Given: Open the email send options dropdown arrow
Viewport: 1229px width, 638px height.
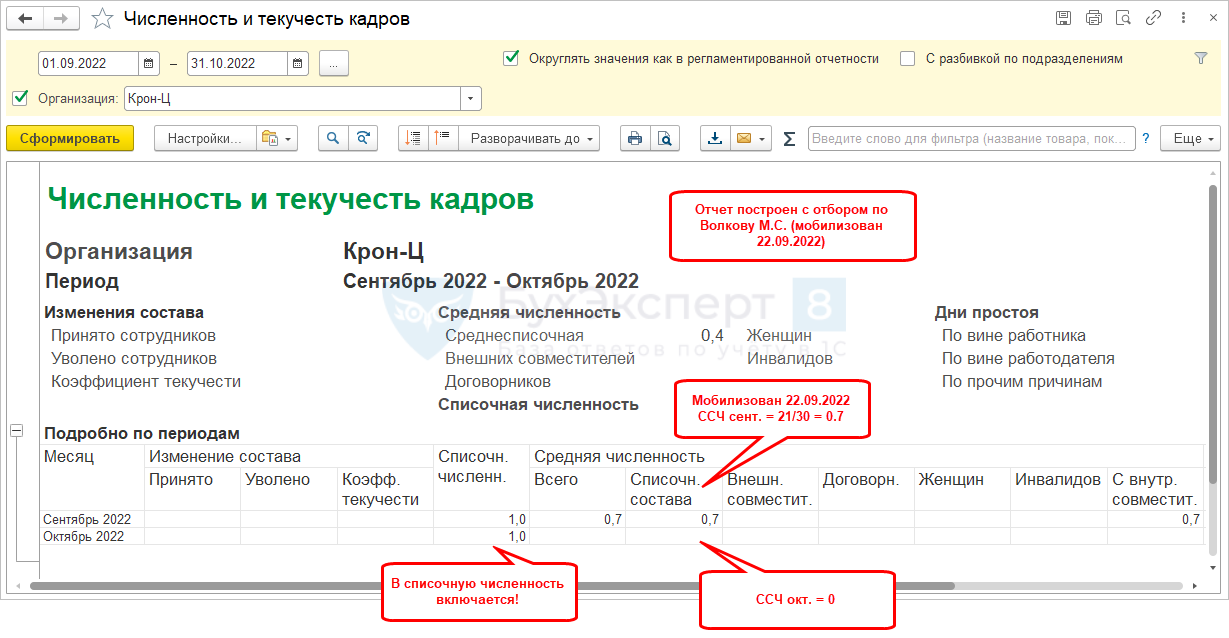Looking at the screenshot, I should point(763,139).
